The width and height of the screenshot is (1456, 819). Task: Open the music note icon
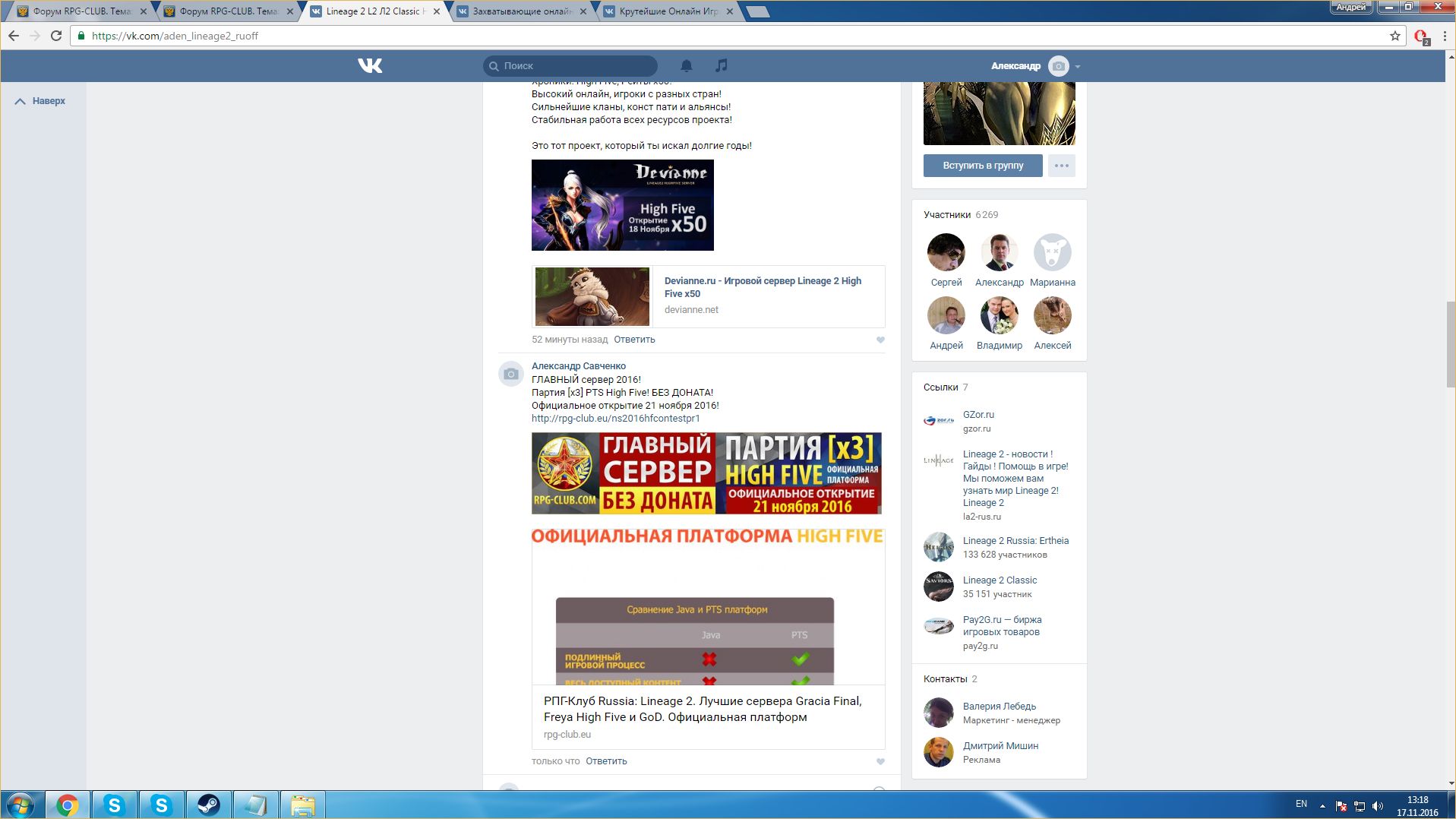click(722, 65)
